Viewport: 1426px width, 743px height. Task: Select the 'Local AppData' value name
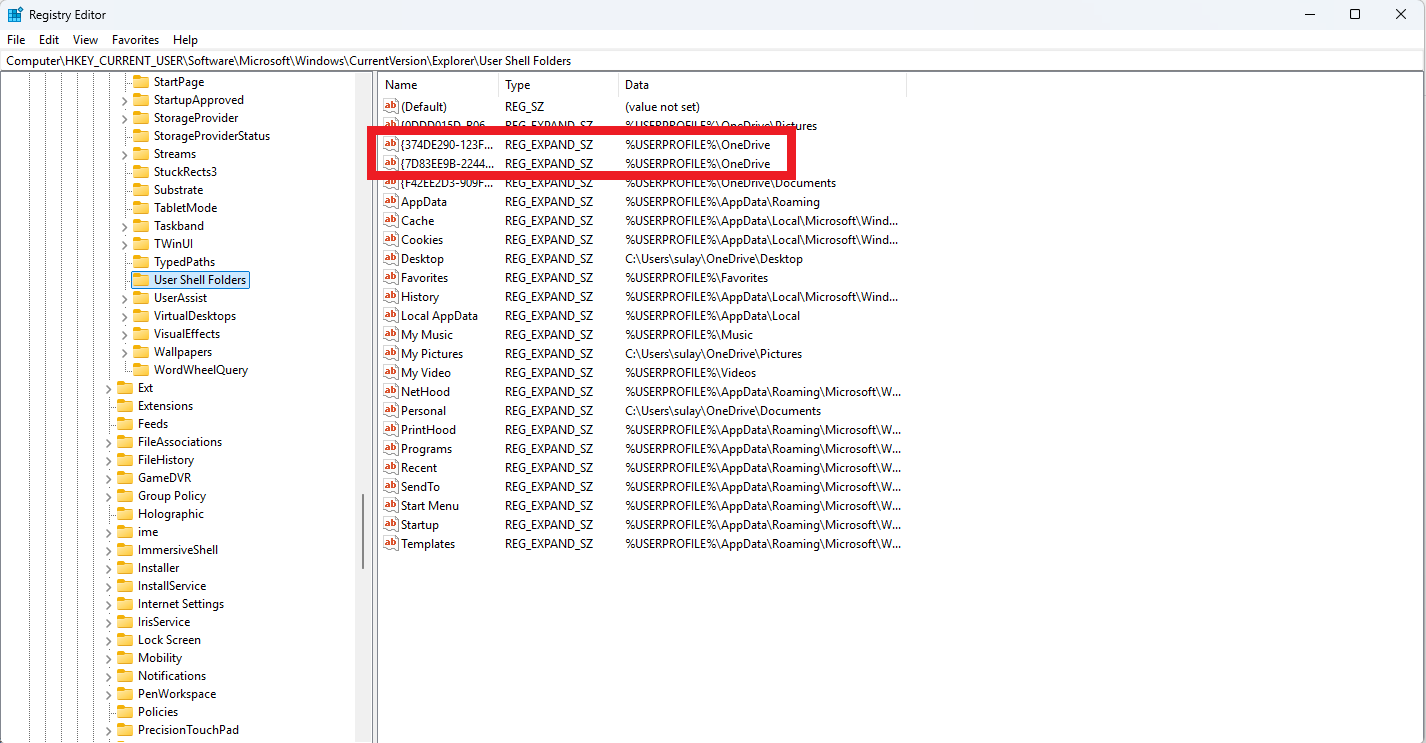click(439, 316)
